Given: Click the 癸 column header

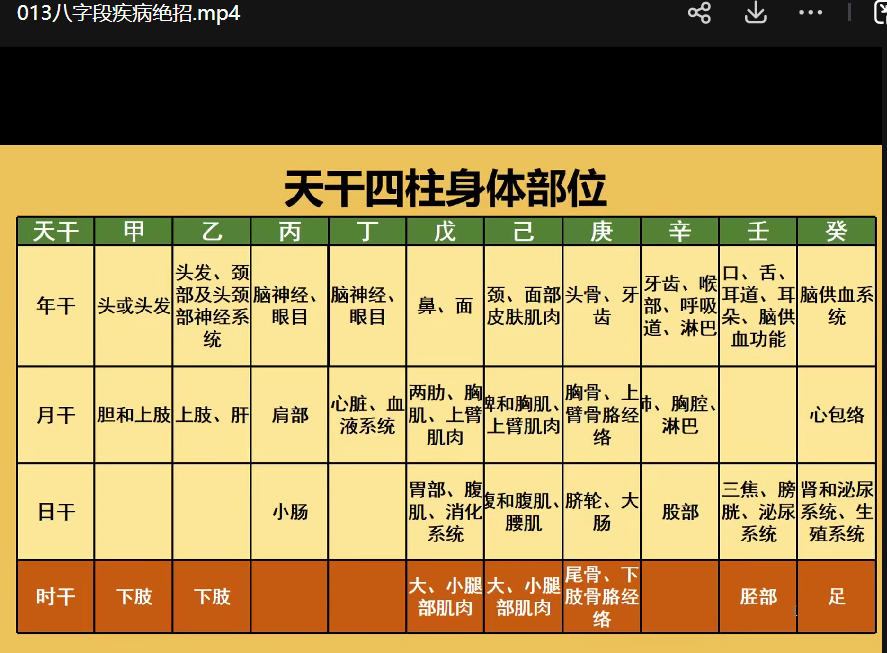Looking at the screenshot, I should (x=837, y=231).
